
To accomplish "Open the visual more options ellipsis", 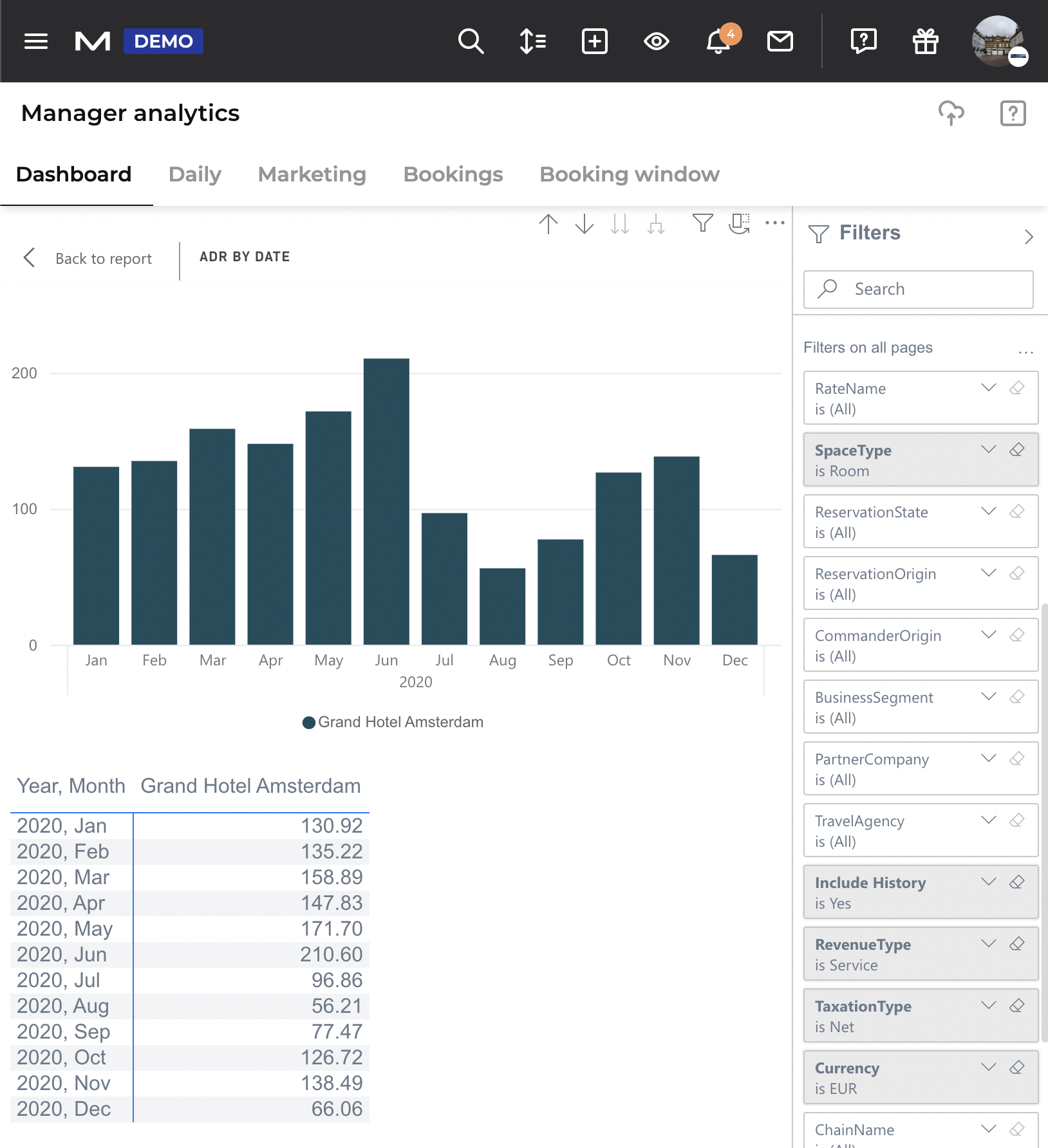I will (775, 223).
